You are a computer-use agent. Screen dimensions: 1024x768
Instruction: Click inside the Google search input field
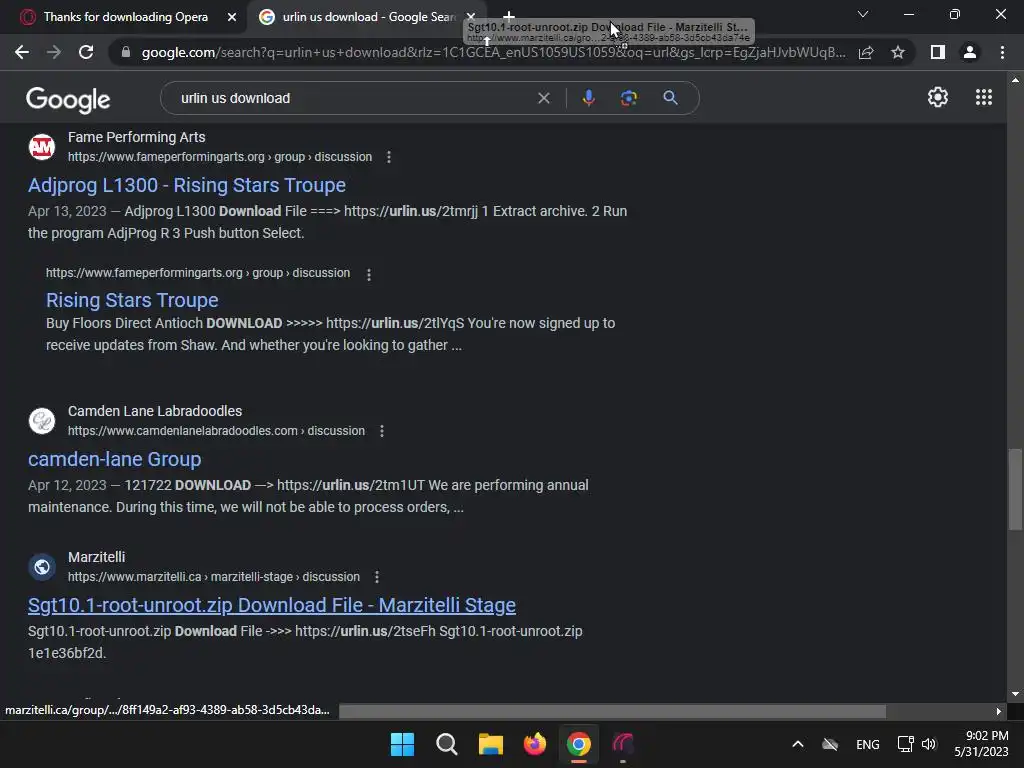tap(353, 98)
